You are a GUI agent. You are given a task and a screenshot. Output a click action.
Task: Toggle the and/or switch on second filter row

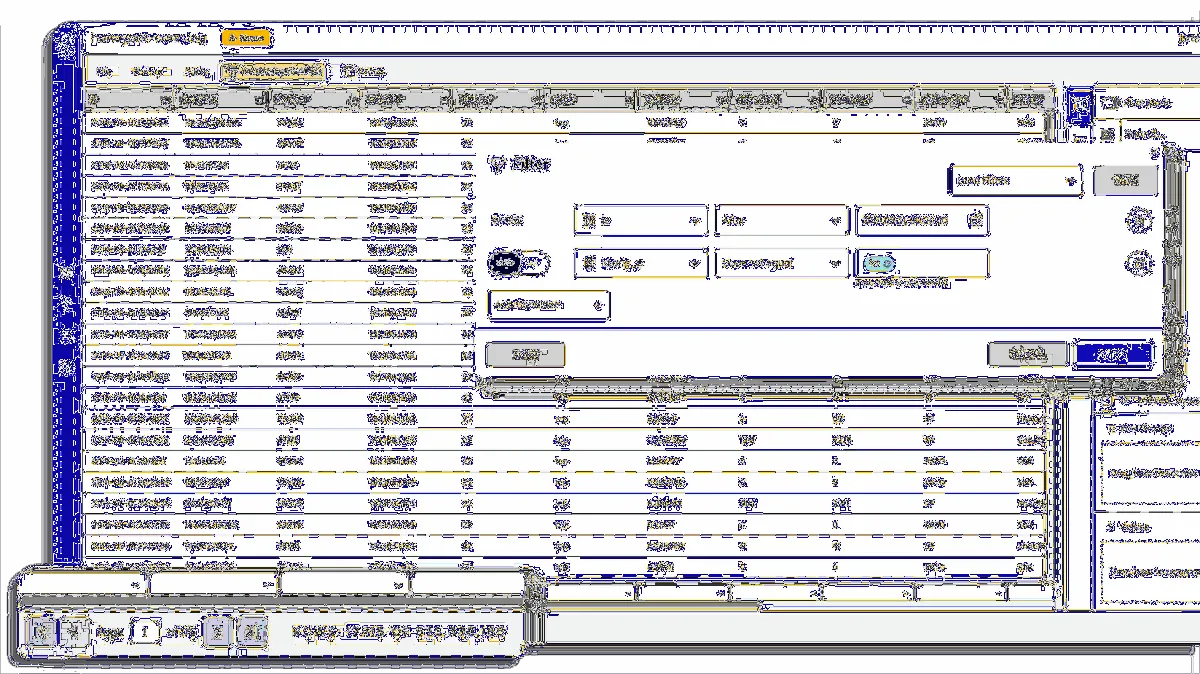tap(519, 264)
